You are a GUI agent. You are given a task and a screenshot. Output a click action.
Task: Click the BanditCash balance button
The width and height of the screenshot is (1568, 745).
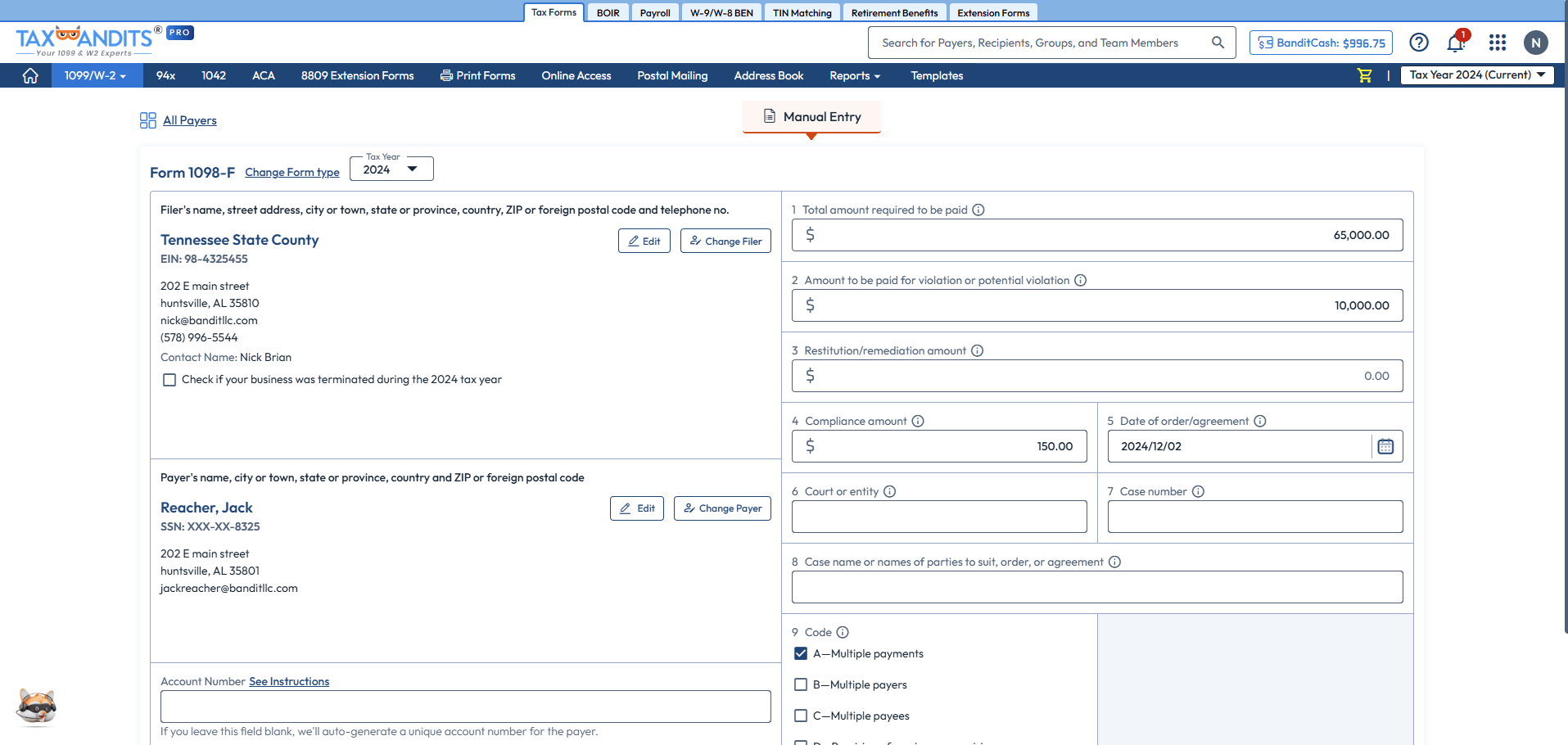point(1322,43)
